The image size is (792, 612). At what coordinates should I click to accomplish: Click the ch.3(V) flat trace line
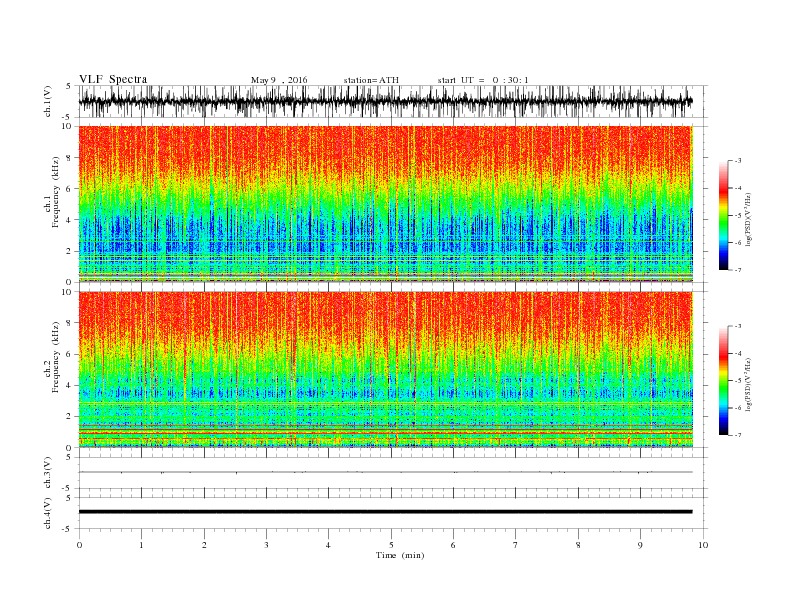coord(386,472)
